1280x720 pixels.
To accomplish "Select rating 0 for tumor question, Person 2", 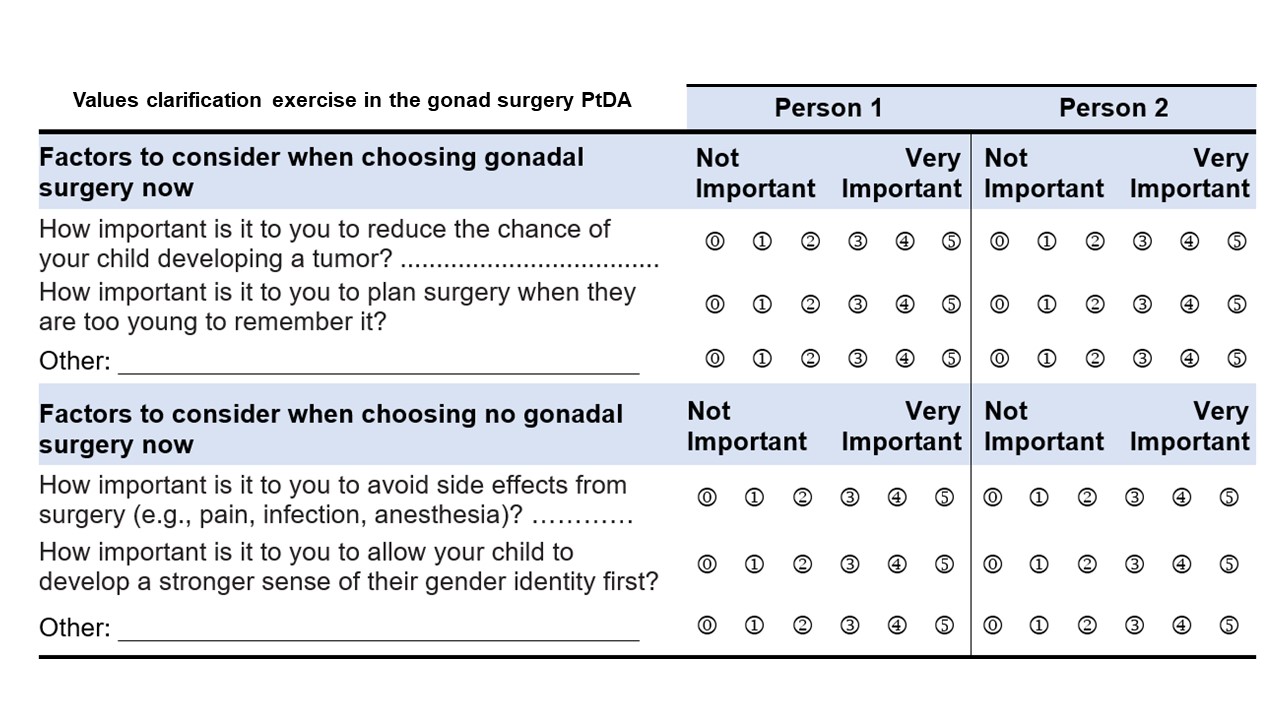I will [999, 242].
